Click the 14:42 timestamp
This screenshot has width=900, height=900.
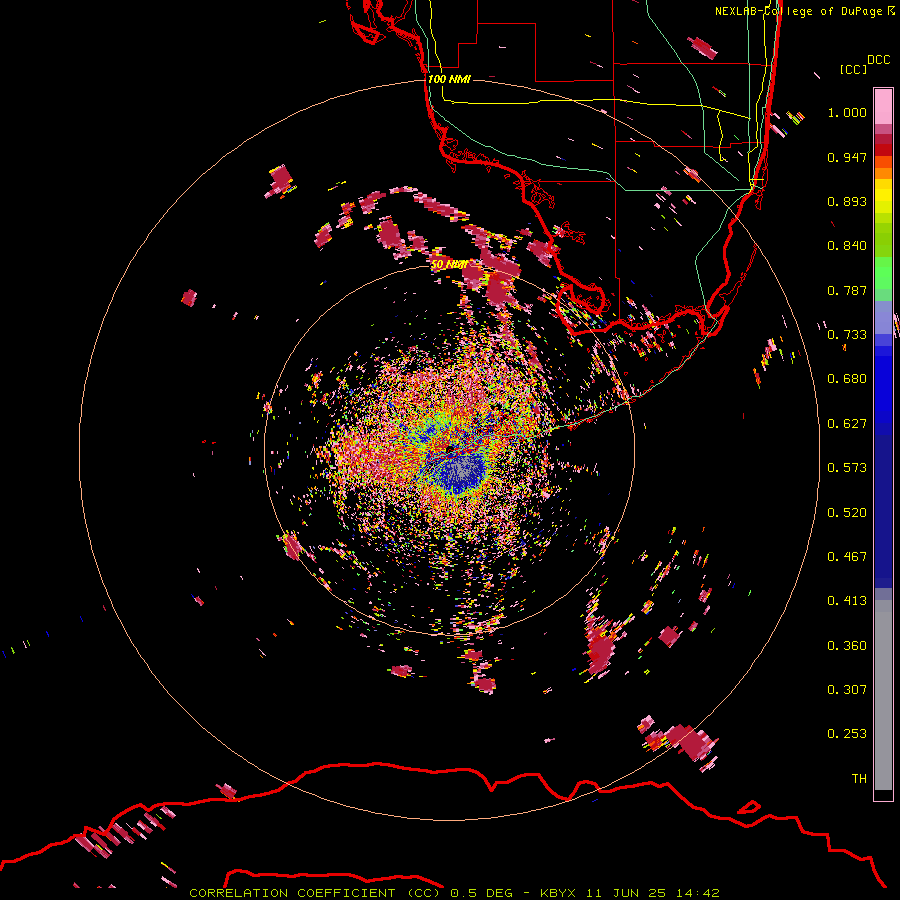click(x=697, y=893)
